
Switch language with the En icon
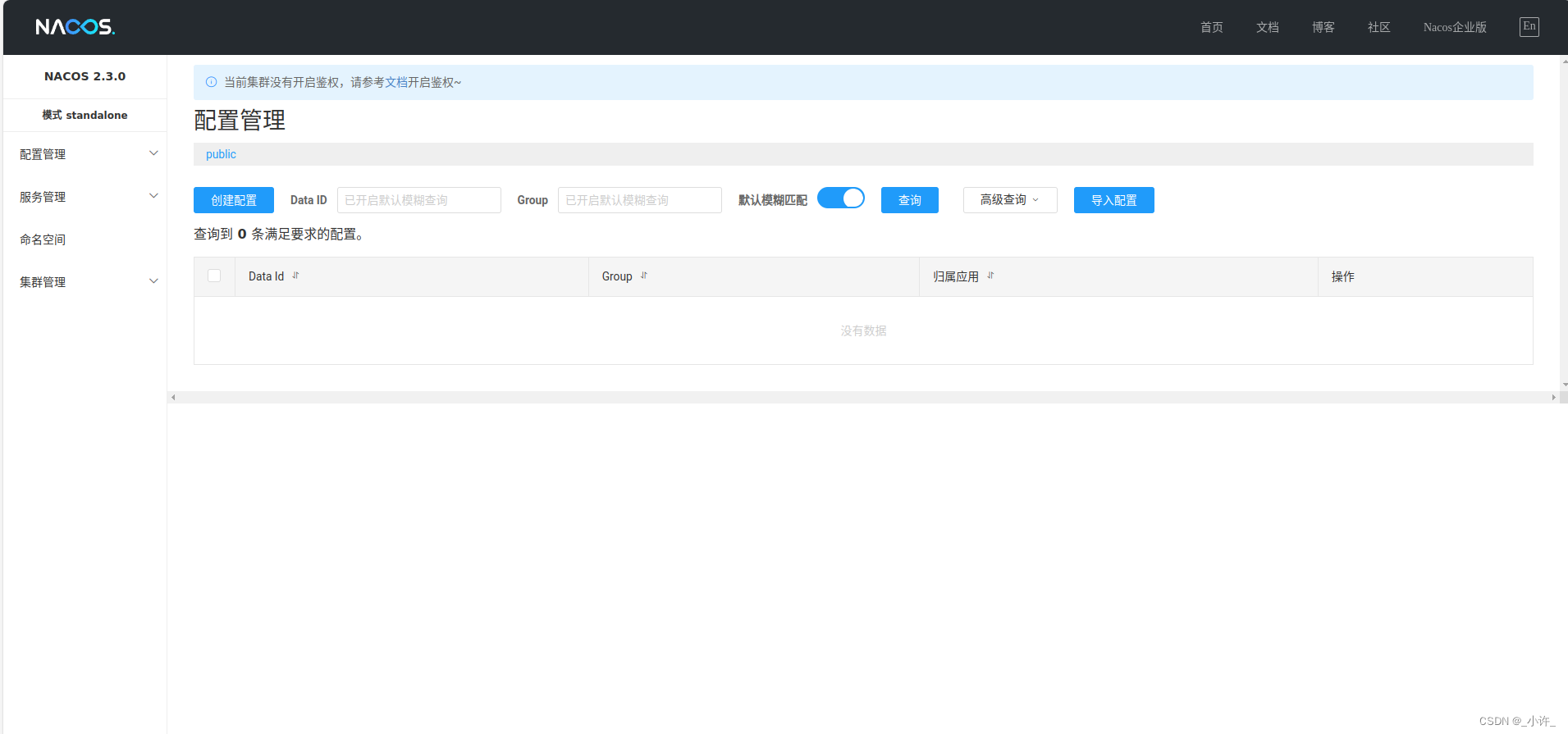coord(1529,26)
